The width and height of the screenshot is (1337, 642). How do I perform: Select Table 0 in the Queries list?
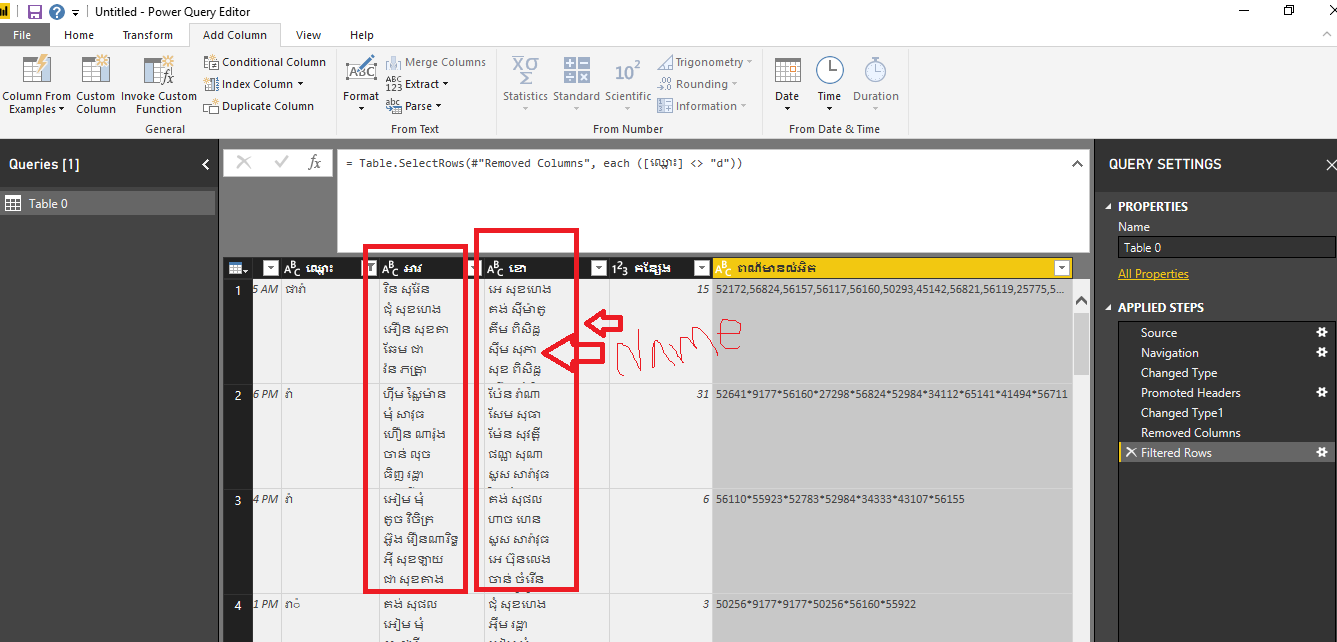click(x=108, y=203)
